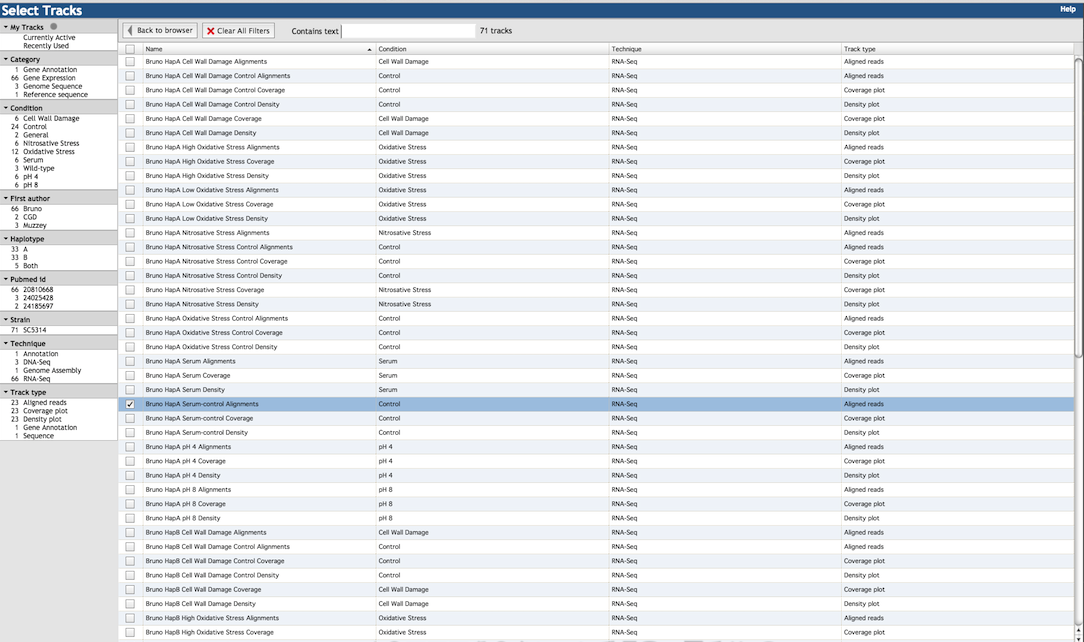Show Currently Active tracks
1084x642 pixels.
coord(49,38)
